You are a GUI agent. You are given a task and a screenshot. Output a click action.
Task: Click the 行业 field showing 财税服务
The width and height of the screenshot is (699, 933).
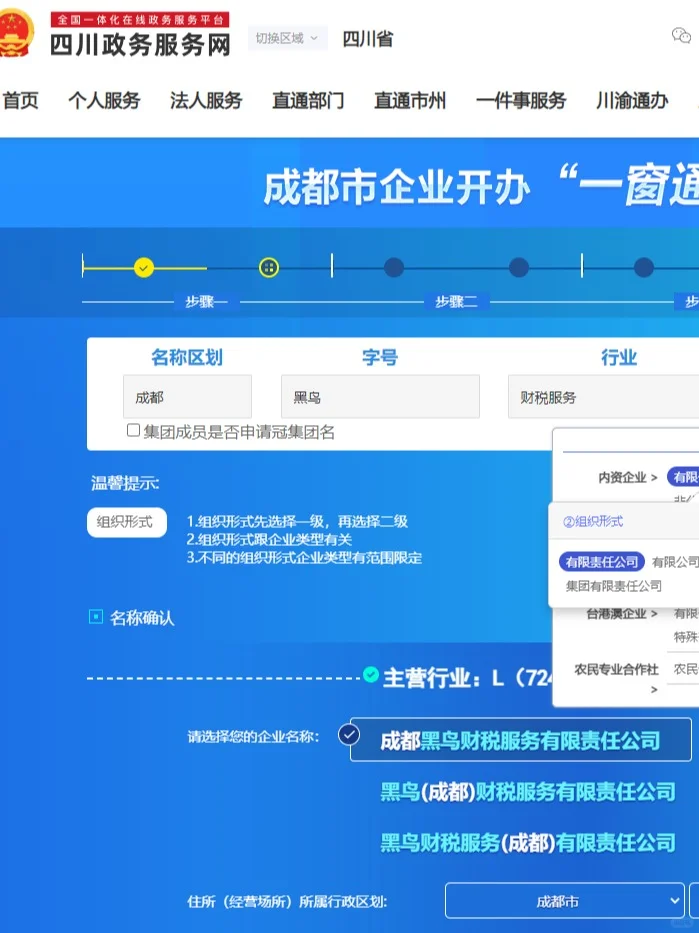coord(600,397)
